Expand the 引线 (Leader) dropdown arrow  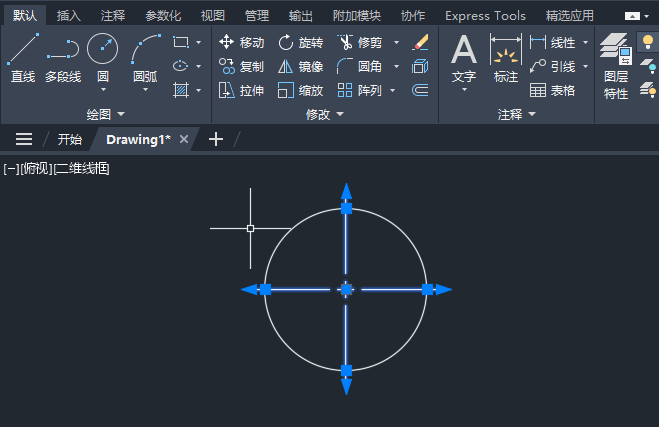[x=585, y=66]
